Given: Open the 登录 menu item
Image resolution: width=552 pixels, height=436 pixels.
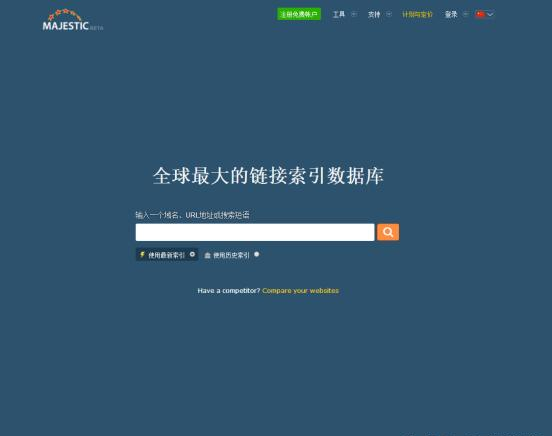Looking at the screenshot, I should [x=451, y=14].
